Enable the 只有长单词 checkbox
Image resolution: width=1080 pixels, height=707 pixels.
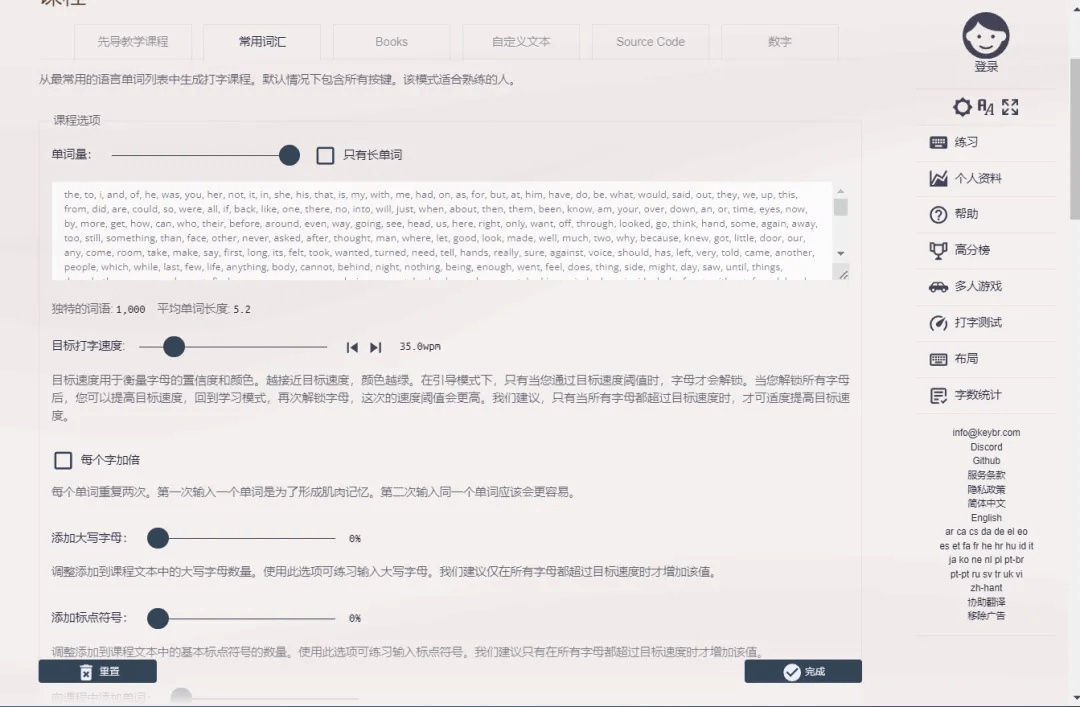(x=325, y=155)
